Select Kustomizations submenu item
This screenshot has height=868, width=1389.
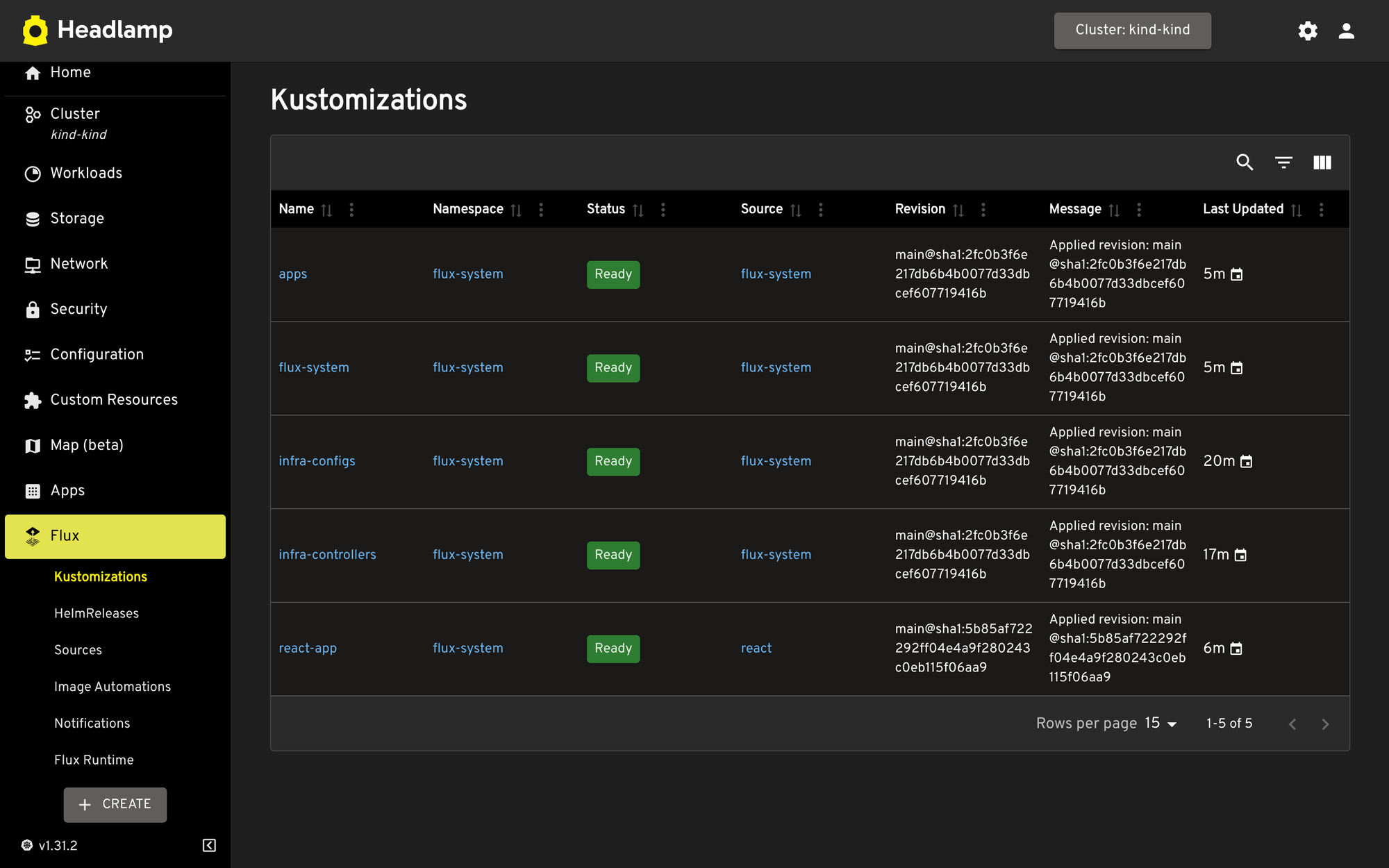pos(101,577)
